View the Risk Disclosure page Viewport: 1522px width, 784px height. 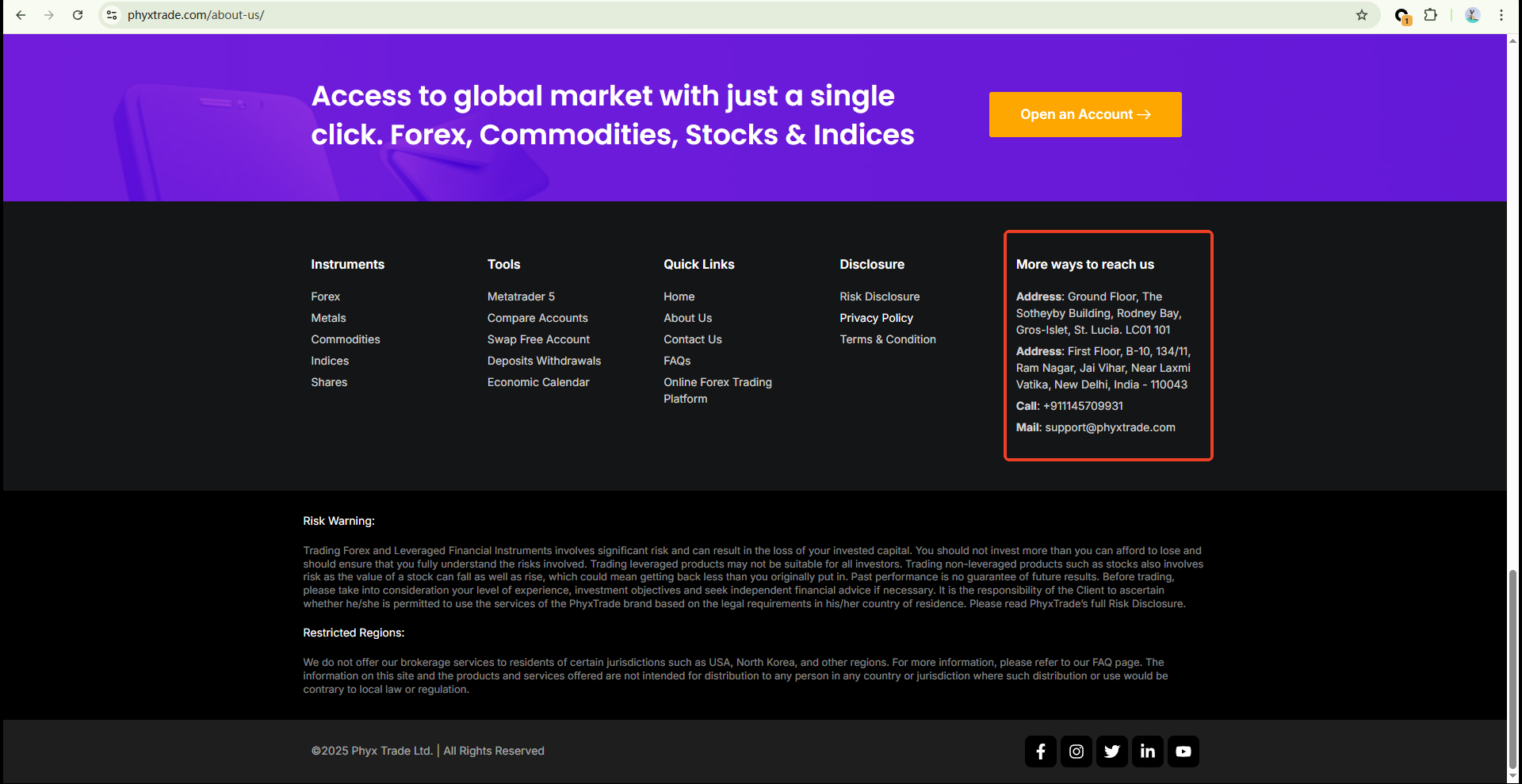click(879, 296)
